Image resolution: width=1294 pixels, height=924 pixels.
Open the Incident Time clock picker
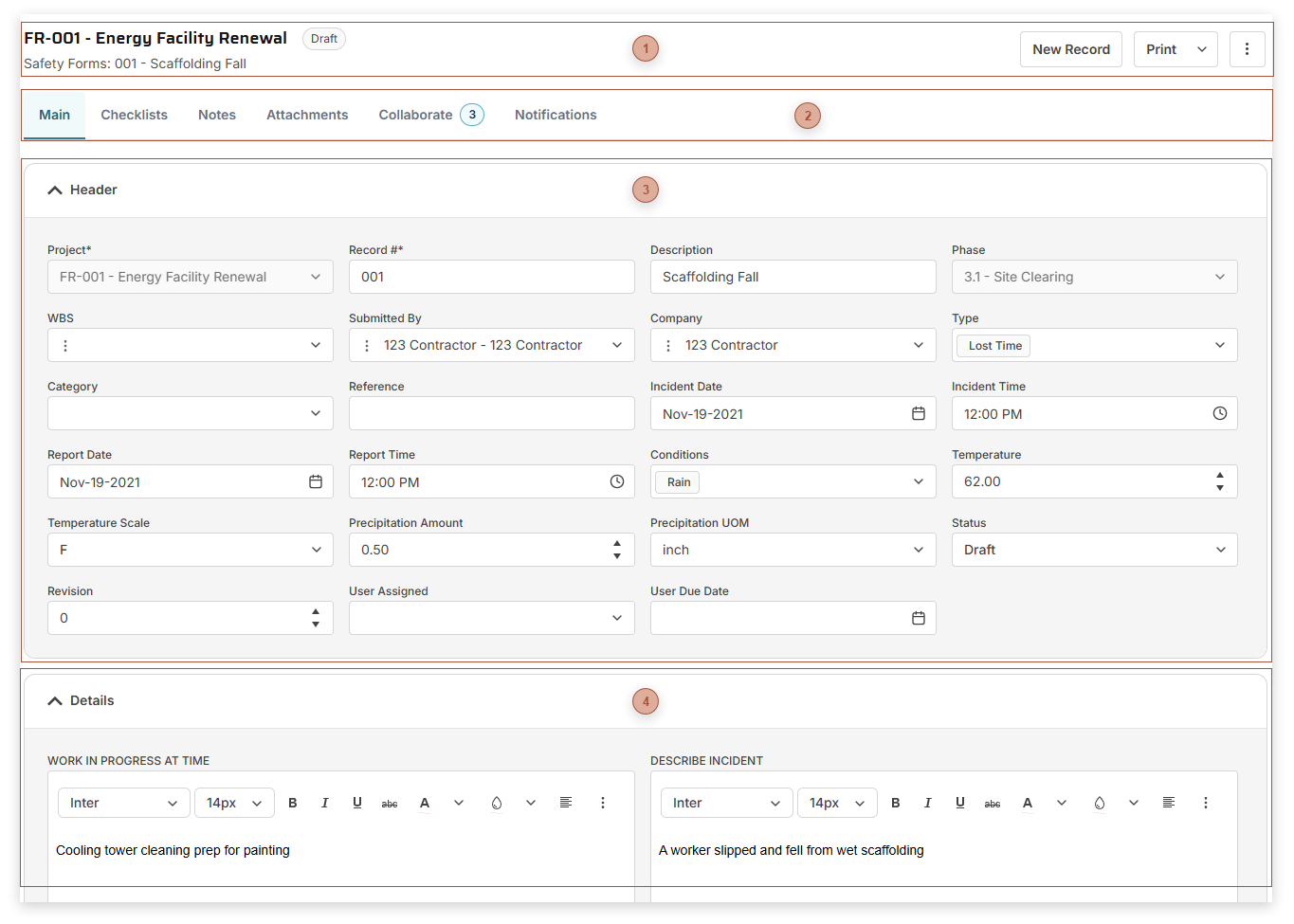1219,413
